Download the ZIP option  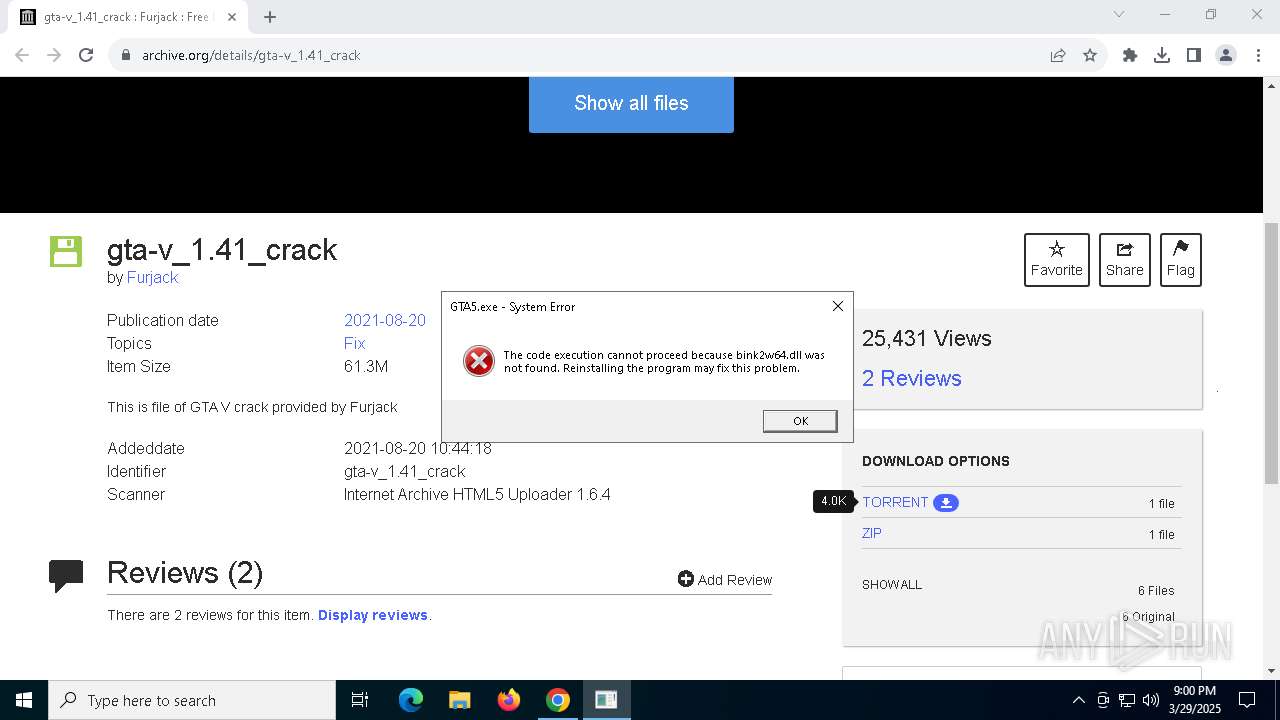tap(872, 533)
